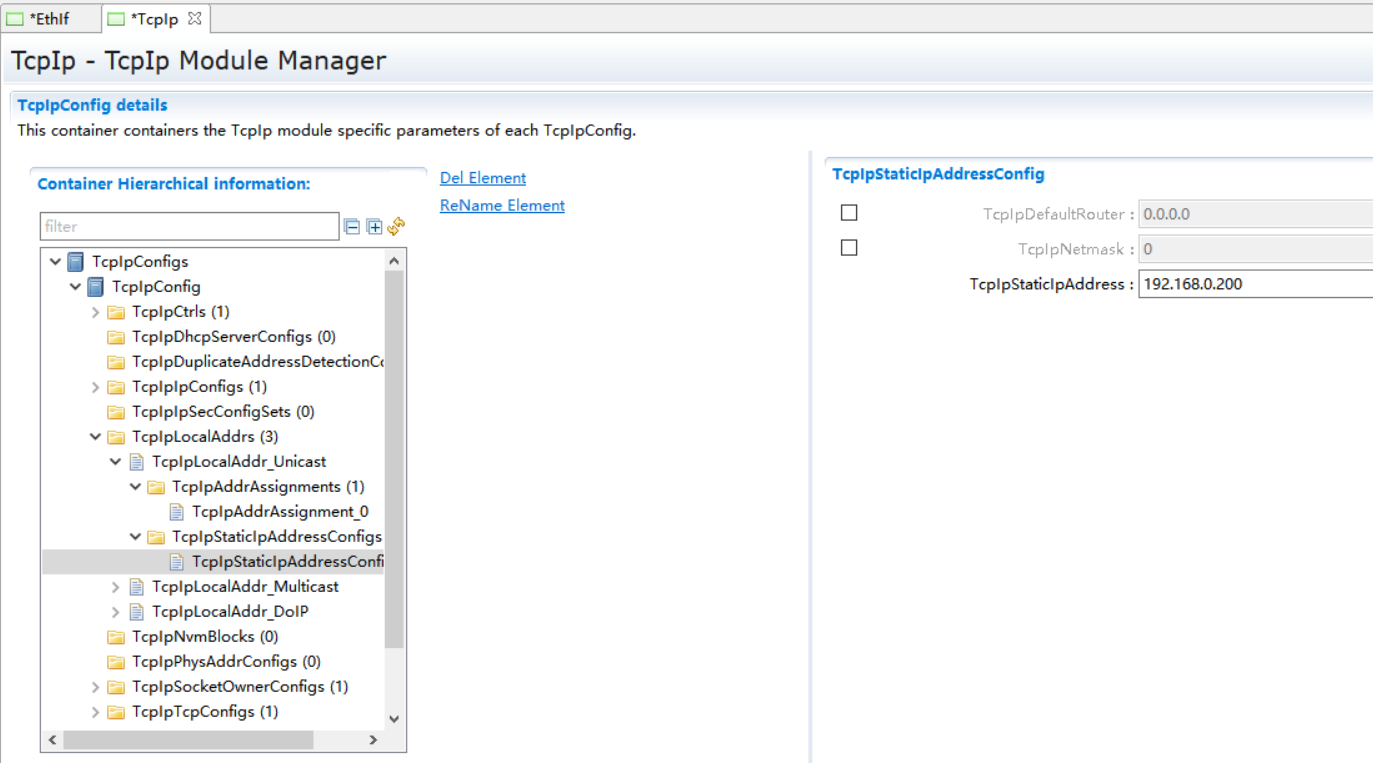Click the TcpIpConfigs blue container icon

tap(76, 262)
